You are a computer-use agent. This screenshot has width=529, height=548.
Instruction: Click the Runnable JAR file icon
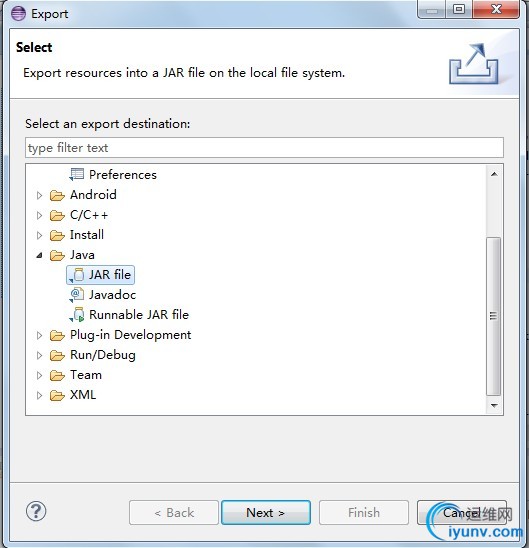[77, 315]
